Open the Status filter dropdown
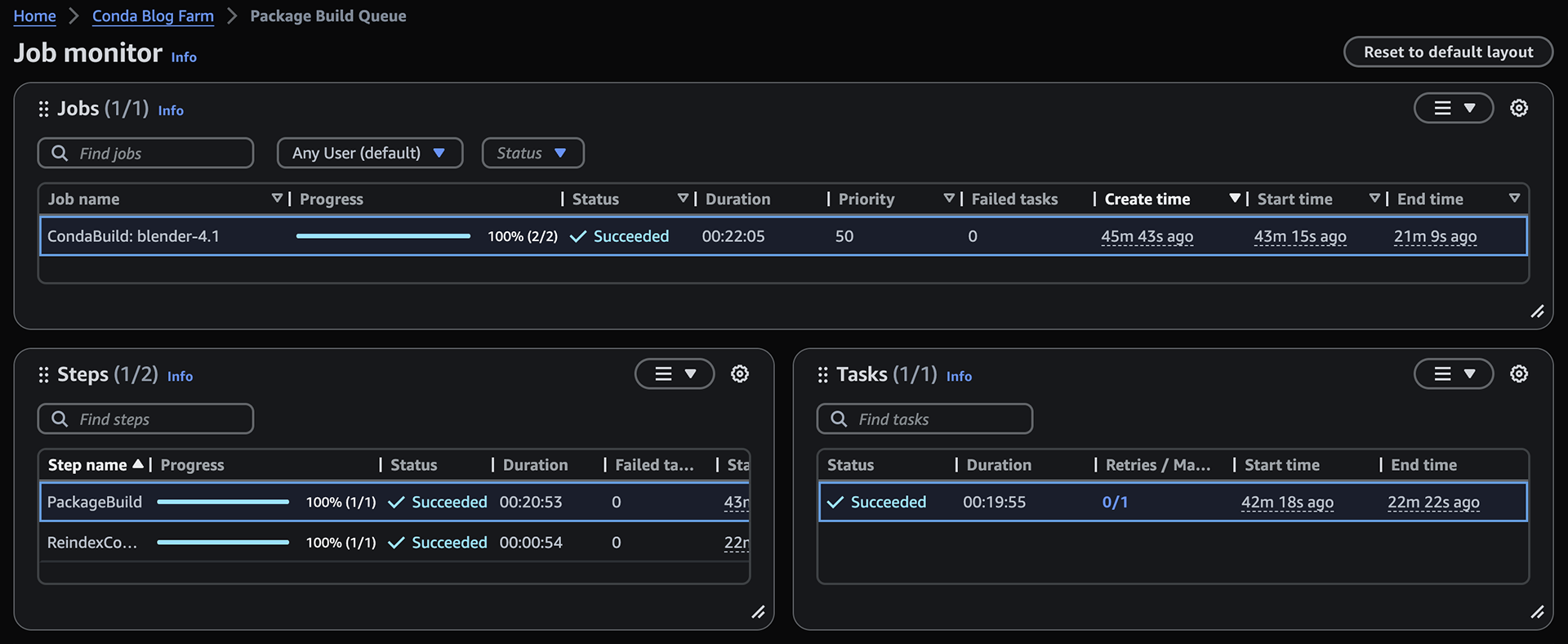Image resolution: width=1568 pixels, height=644 pixels. coord(532,153)
